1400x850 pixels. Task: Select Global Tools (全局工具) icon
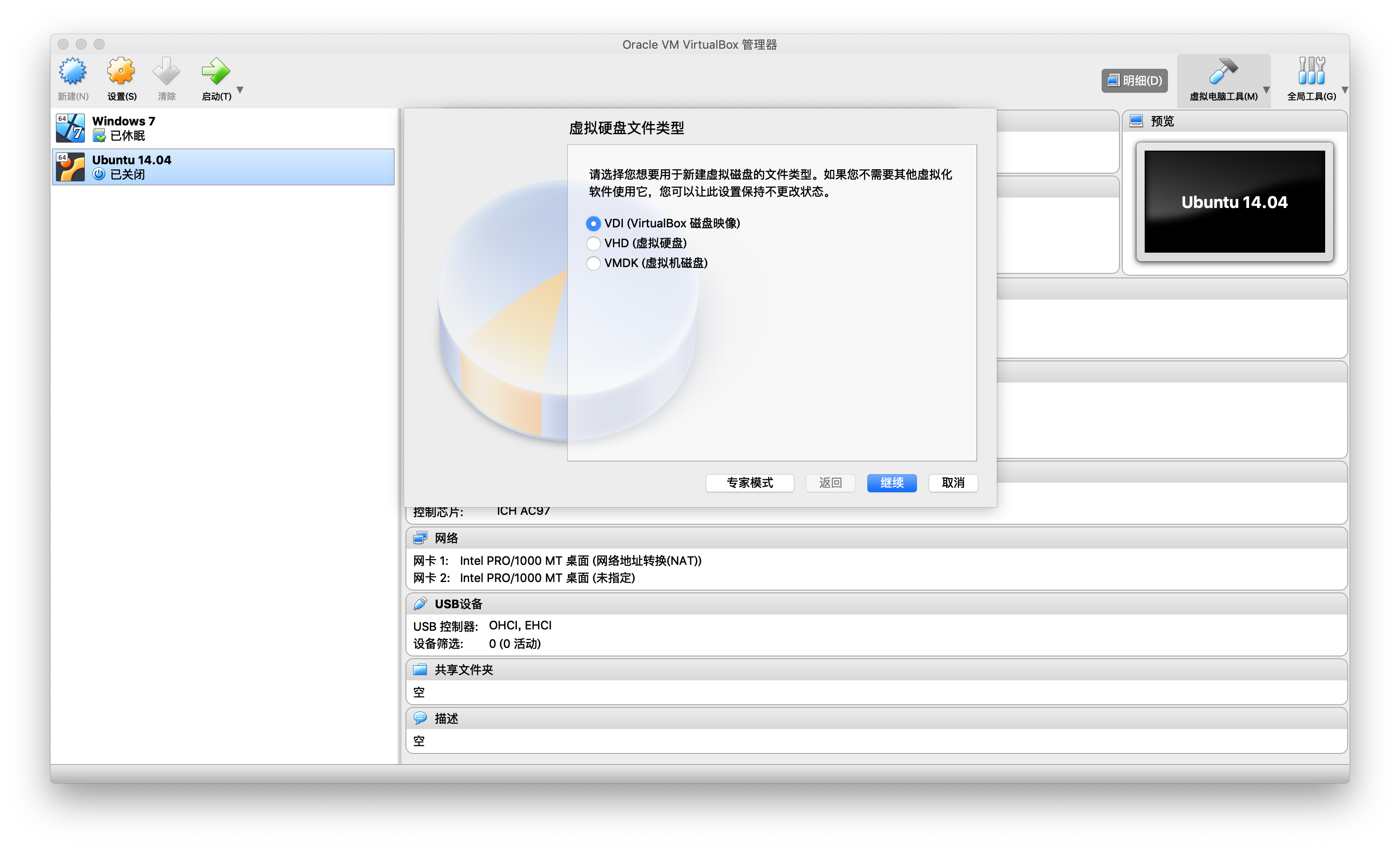coord(1311,72)
